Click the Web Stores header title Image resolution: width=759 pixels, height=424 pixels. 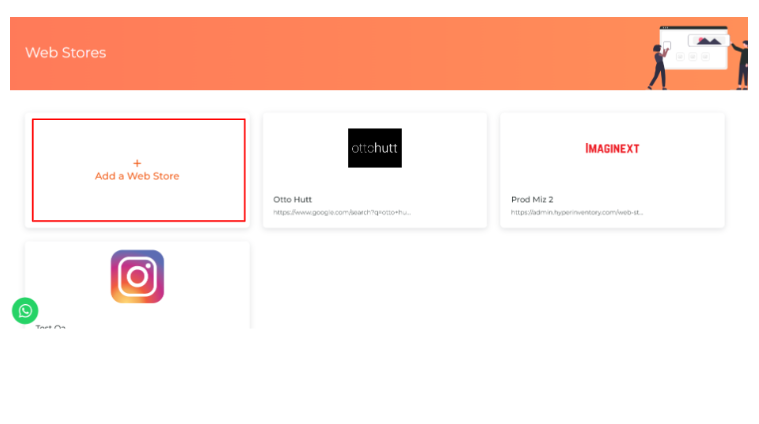[x=66, y=53]
